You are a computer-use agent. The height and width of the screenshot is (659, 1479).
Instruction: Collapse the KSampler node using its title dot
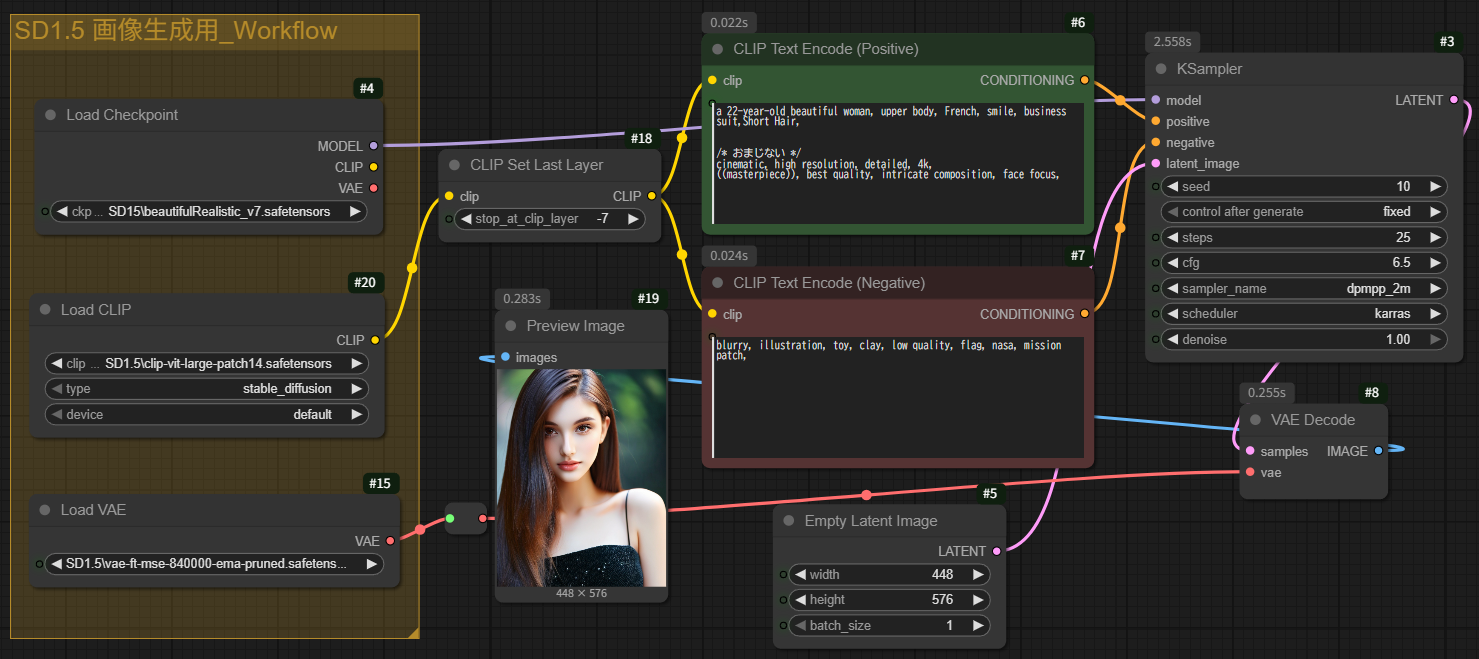(1161, 69)
